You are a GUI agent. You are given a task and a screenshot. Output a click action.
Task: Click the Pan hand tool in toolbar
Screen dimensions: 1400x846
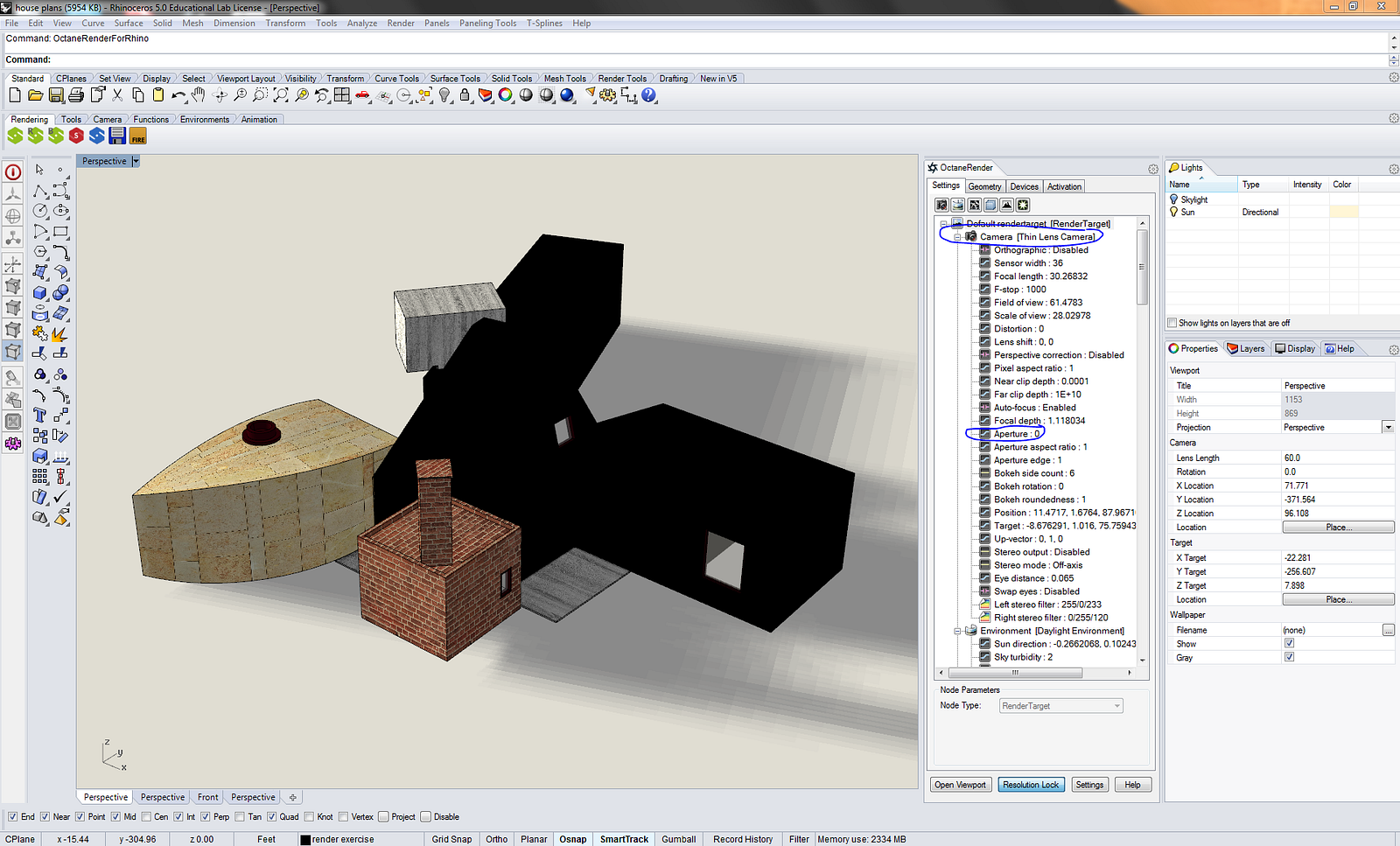pos(199,95)
